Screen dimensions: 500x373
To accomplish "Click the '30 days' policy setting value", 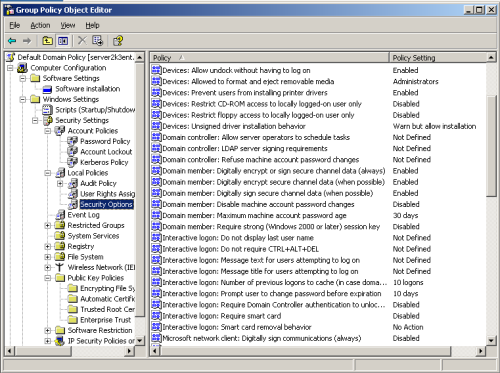I will 405,215.
